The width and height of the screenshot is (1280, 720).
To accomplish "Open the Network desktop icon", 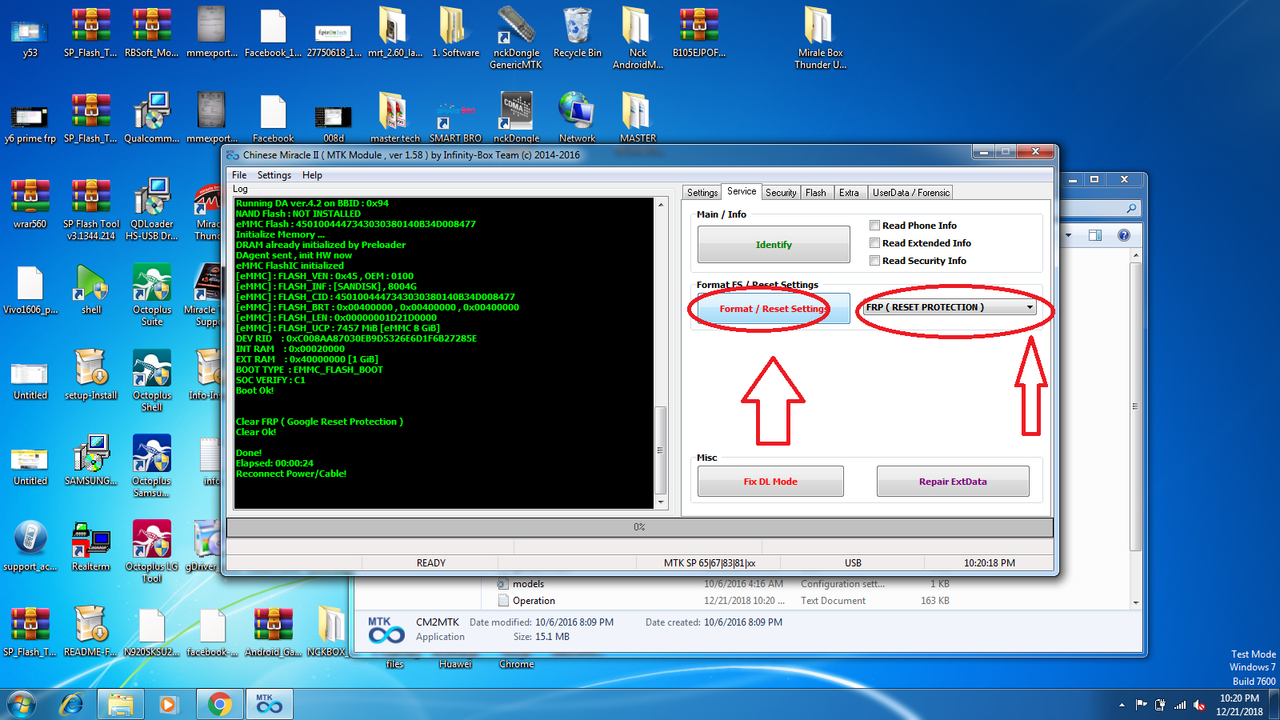I will tap(577, 118).
